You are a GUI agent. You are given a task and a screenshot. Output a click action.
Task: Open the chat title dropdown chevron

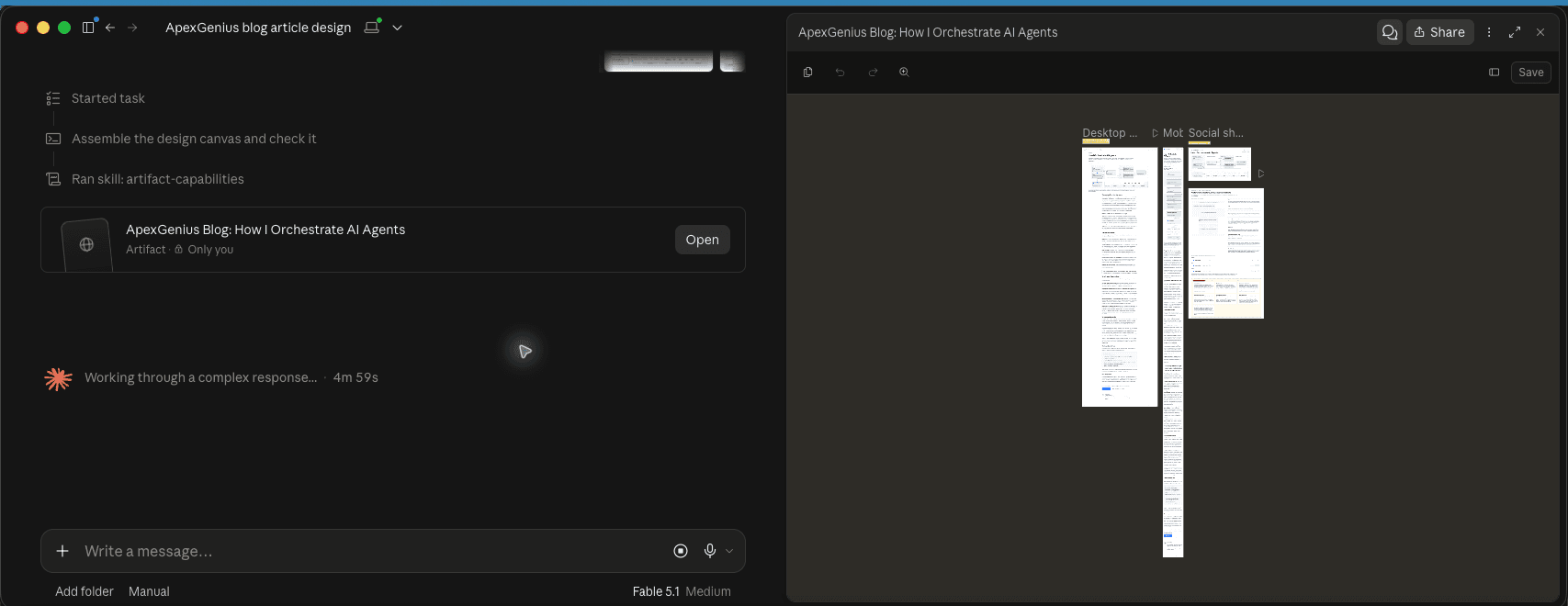tap(398, 28)
